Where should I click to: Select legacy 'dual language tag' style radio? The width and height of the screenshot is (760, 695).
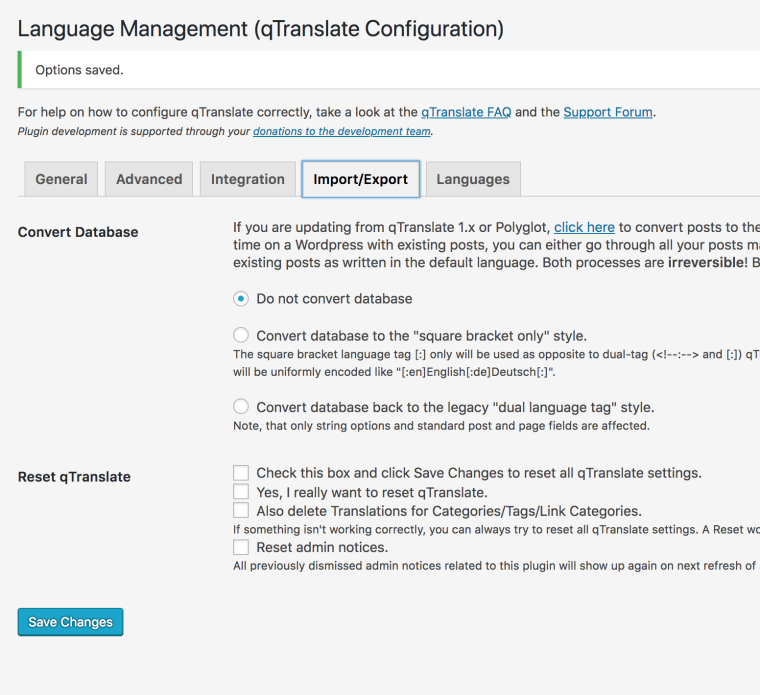click(241, 407)
